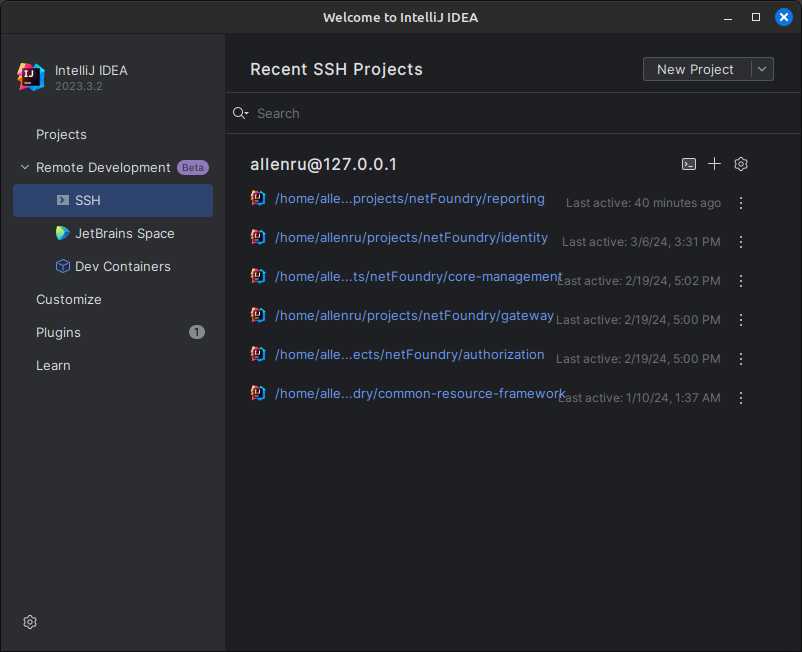
Task: Open more options for gateway project
Action: 741,320
